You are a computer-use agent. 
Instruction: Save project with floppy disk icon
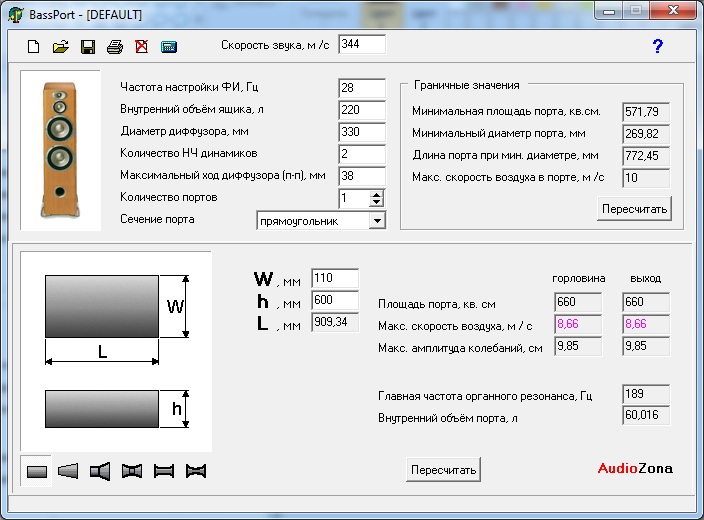(88, 46)
